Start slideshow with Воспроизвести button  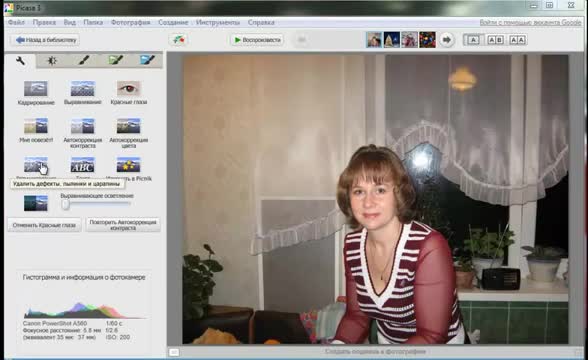click(257, 40)
